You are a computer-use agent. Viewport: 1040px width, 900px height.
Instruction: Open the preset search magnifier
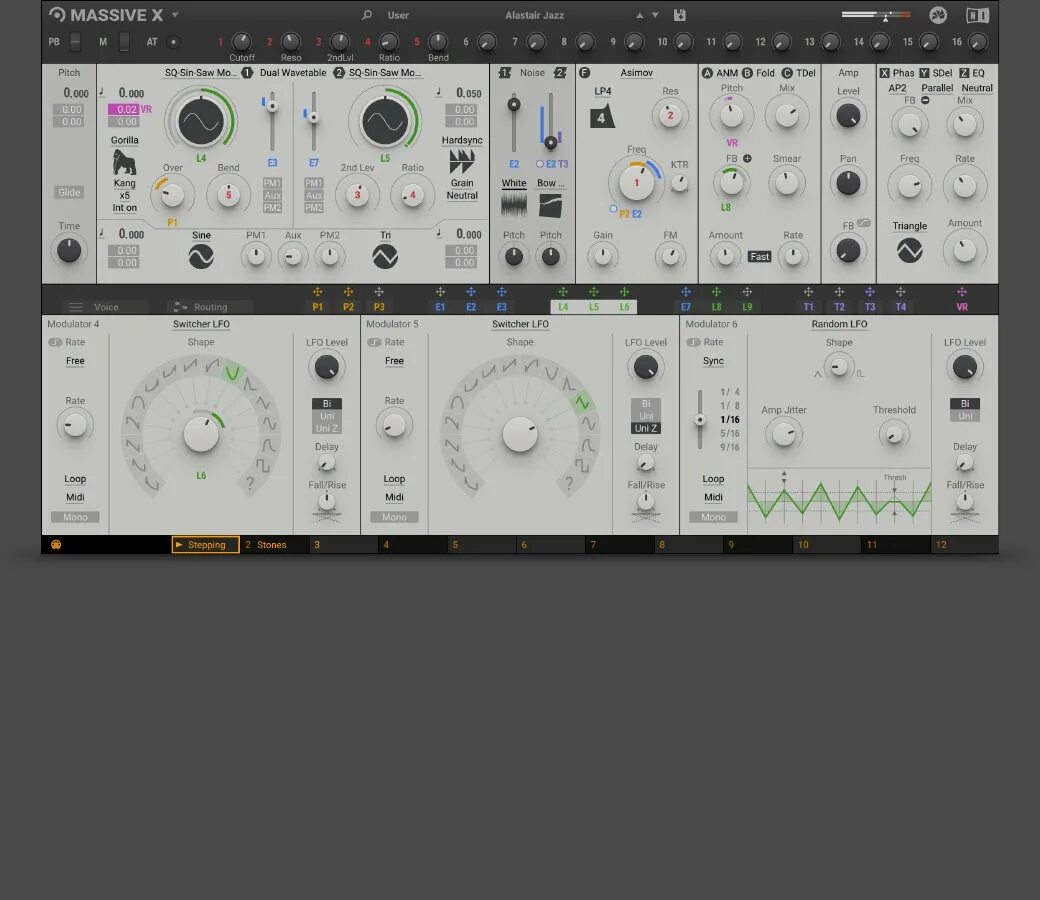[x=367, y=15]
